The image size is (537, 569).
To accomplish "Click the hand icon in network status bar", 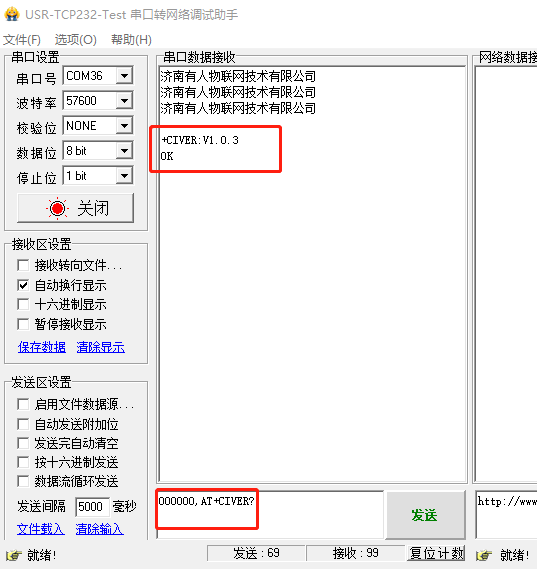I will 484,555.
